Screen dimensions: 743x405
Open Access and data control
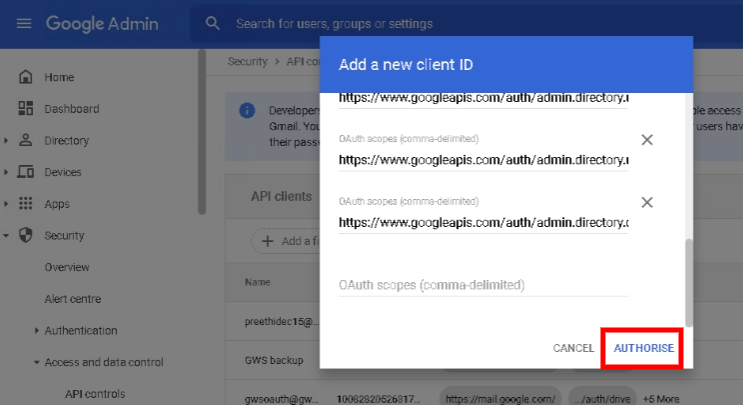click(x=104, y=362)
